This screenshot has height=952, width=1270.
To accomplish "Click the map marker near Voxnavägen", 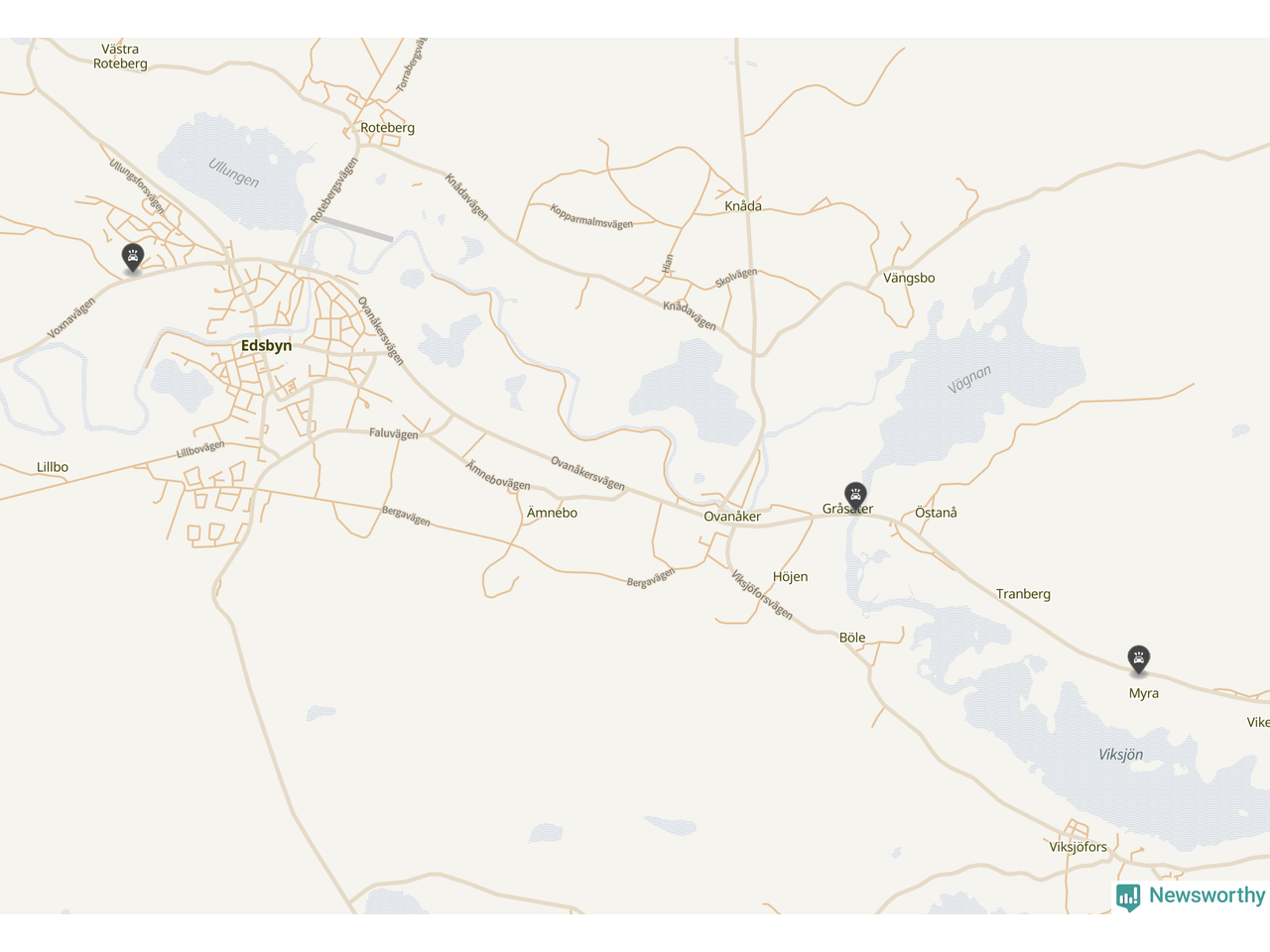I will pyautogui.click(x=133, y=258).
